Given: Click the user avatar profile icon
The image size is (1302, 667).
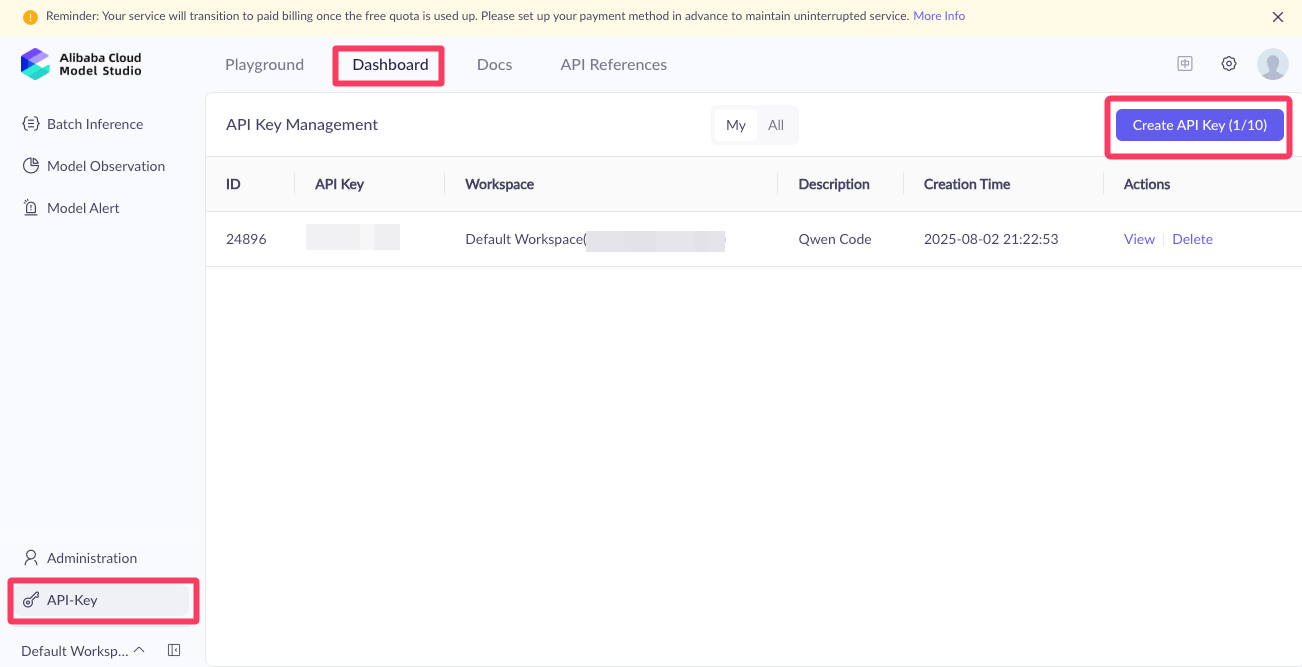Looking at the screenshot, I should click(1272, 64).
